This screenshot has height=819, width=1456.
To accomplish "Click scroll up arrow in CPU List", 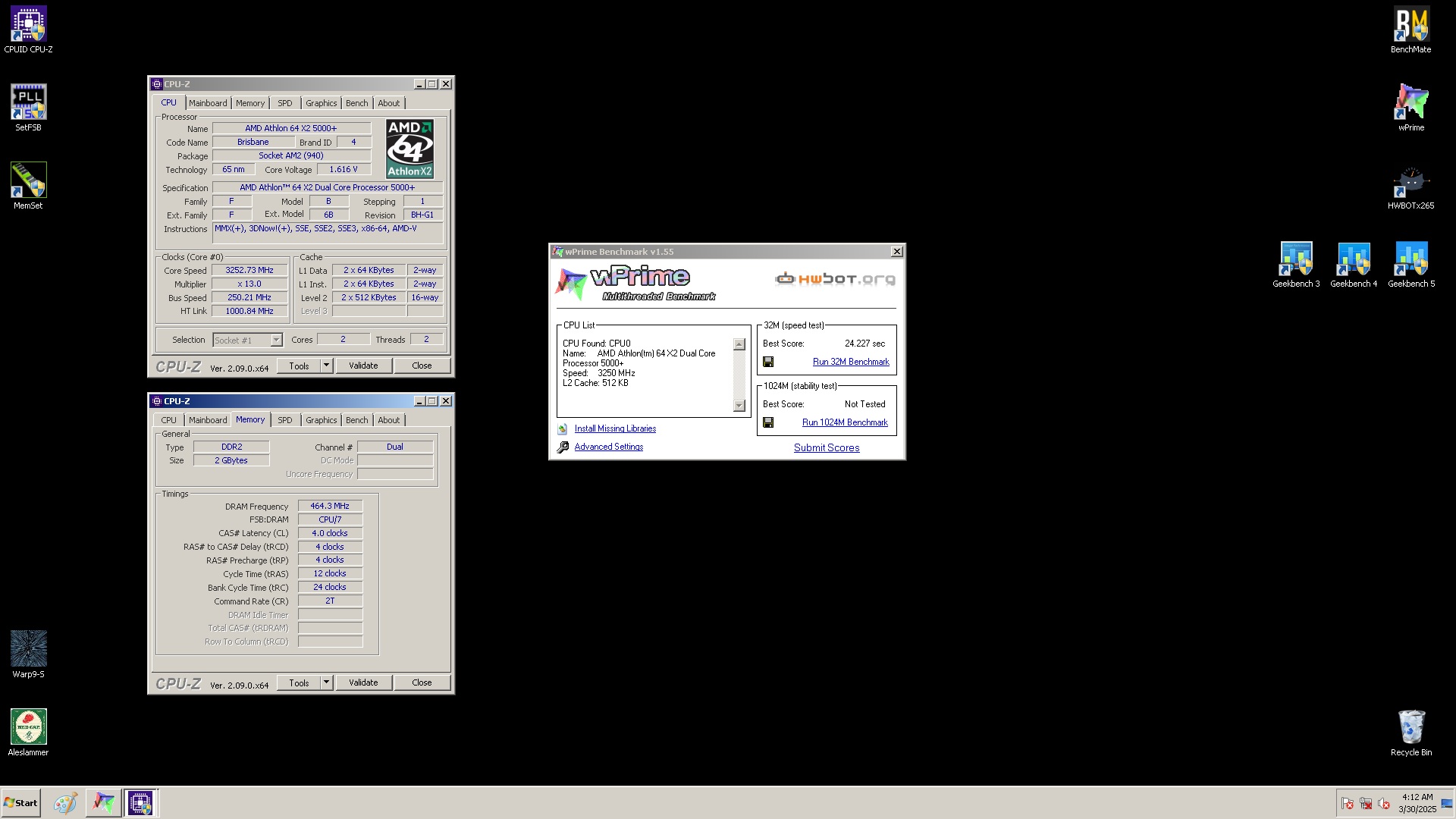I will [739, 344].
